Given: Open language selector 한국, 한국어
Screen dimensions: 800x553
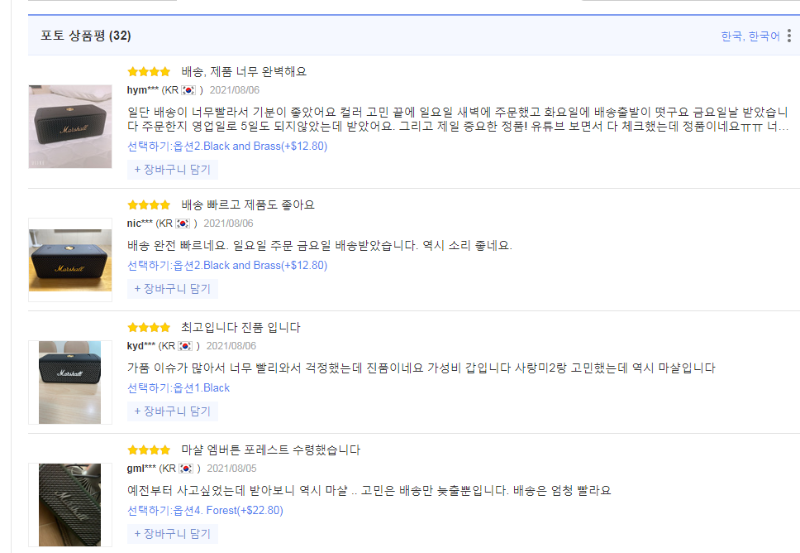Looking at the screenshot, I should click(750, 36).
